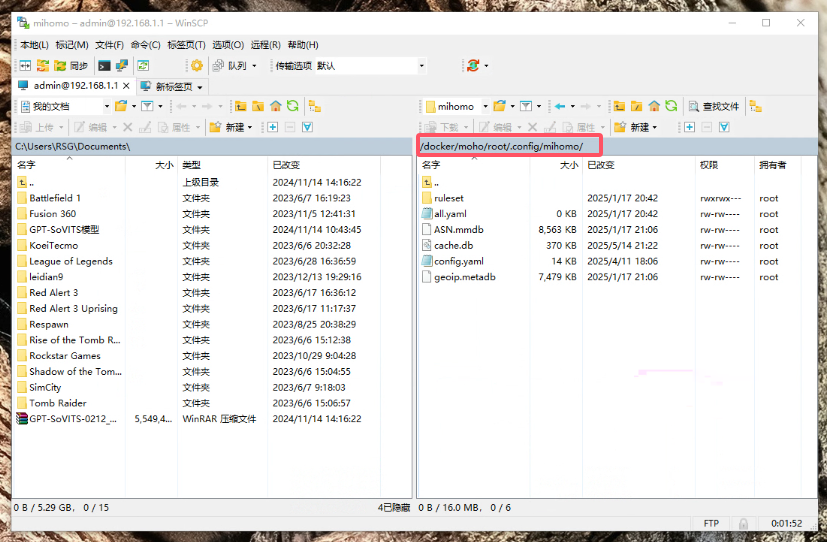Image resolution: width=827 pixels, height=542 pixels.
Task: Open 本地(L) menu
Action: point(34,45)
